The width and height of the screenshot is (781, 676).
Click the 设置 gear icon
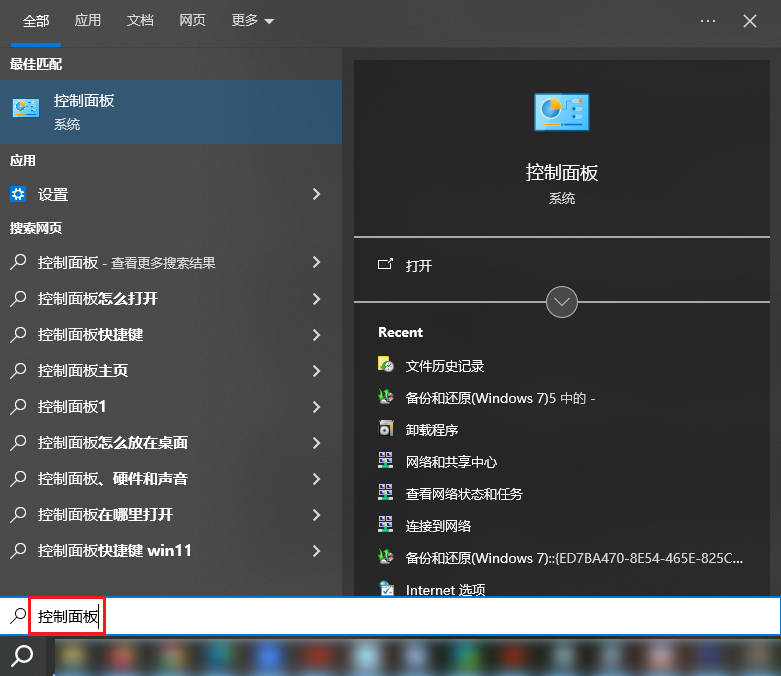pos(18,194)
